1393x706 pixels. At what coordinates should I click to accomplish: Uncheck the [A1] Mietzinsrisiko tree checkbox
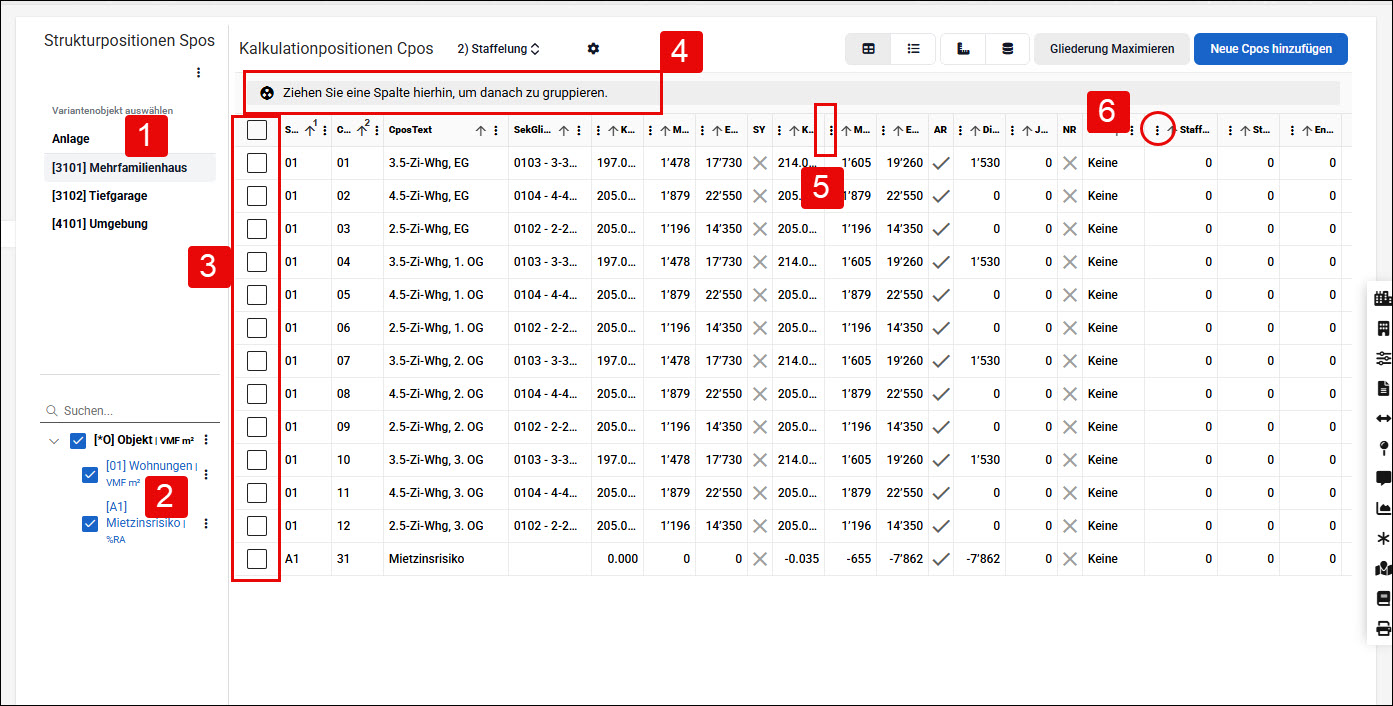point(90,523)
